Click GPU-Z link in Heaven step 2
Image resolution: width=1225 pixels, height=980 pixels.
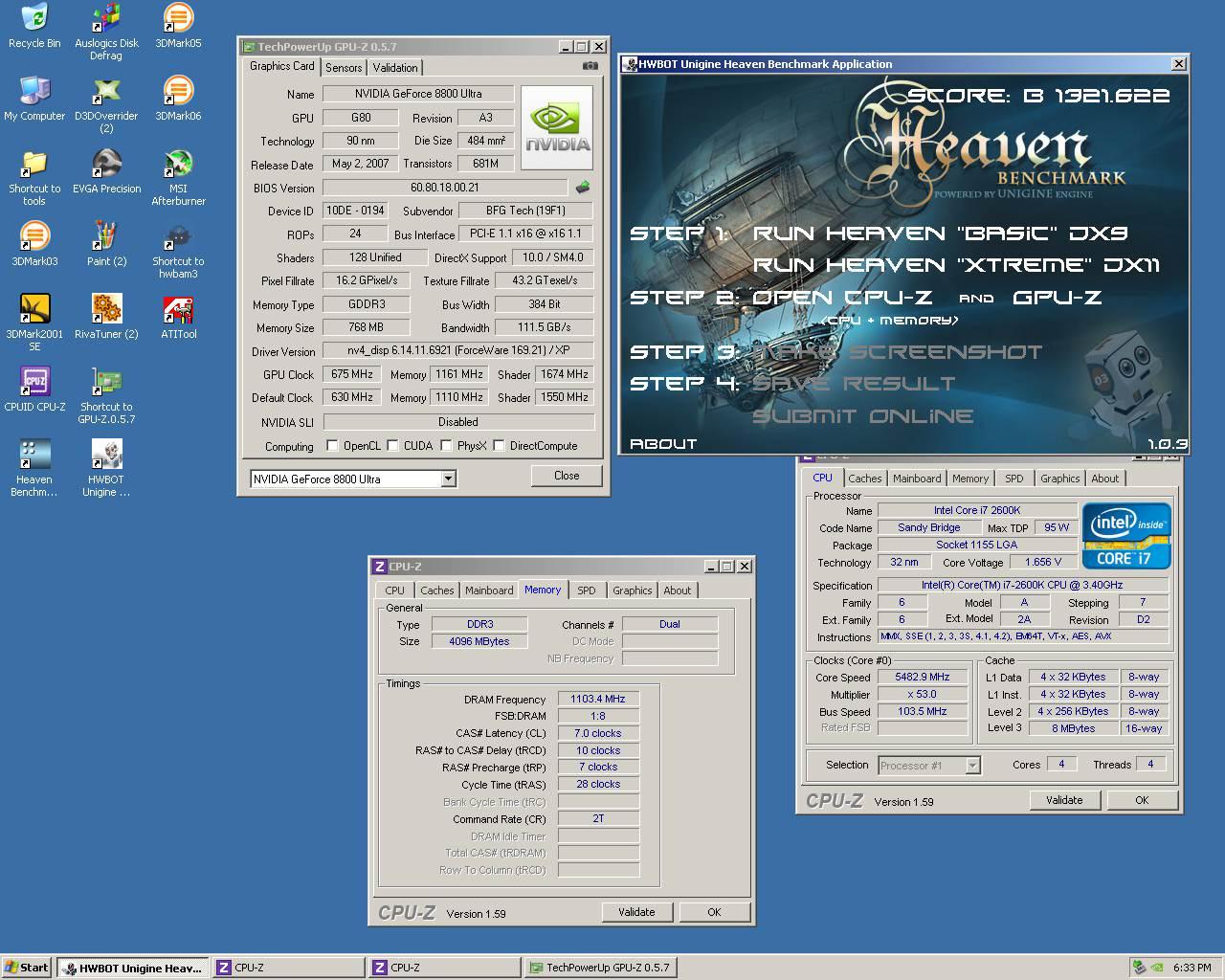coord(1057,298)
